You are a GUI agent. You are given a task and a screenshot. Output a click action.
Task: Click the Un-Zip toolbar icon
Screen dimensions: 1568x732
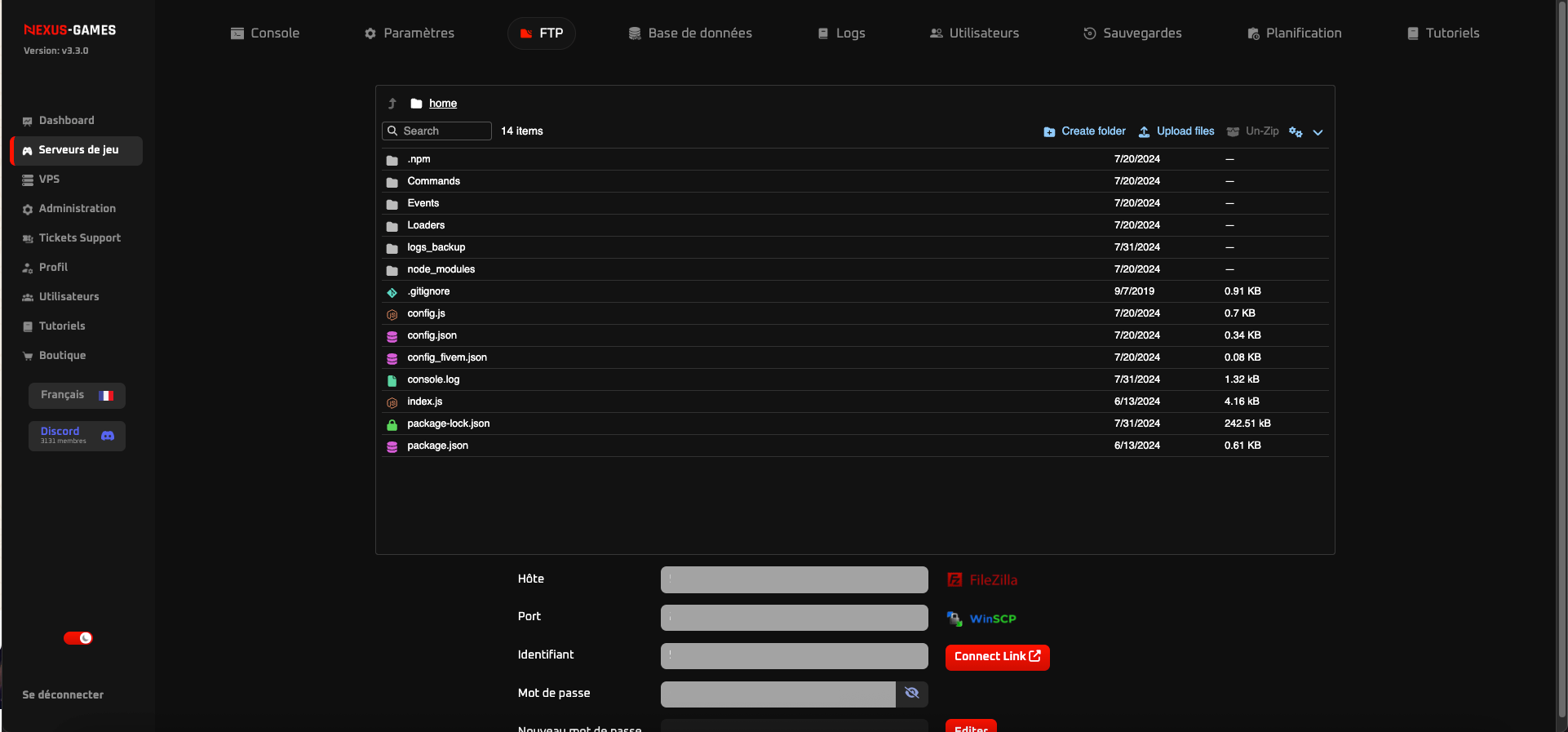click(x=1233, y=131)
